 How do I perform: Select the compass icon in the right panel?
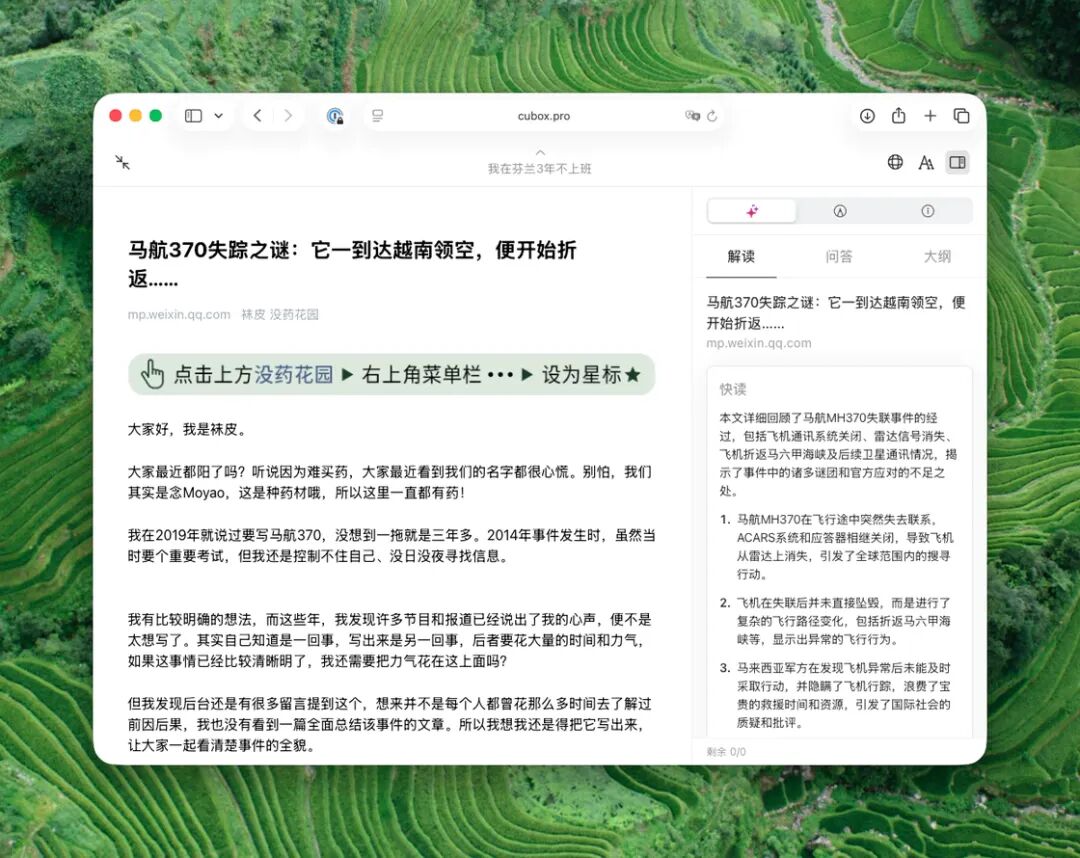coord(840,211)
